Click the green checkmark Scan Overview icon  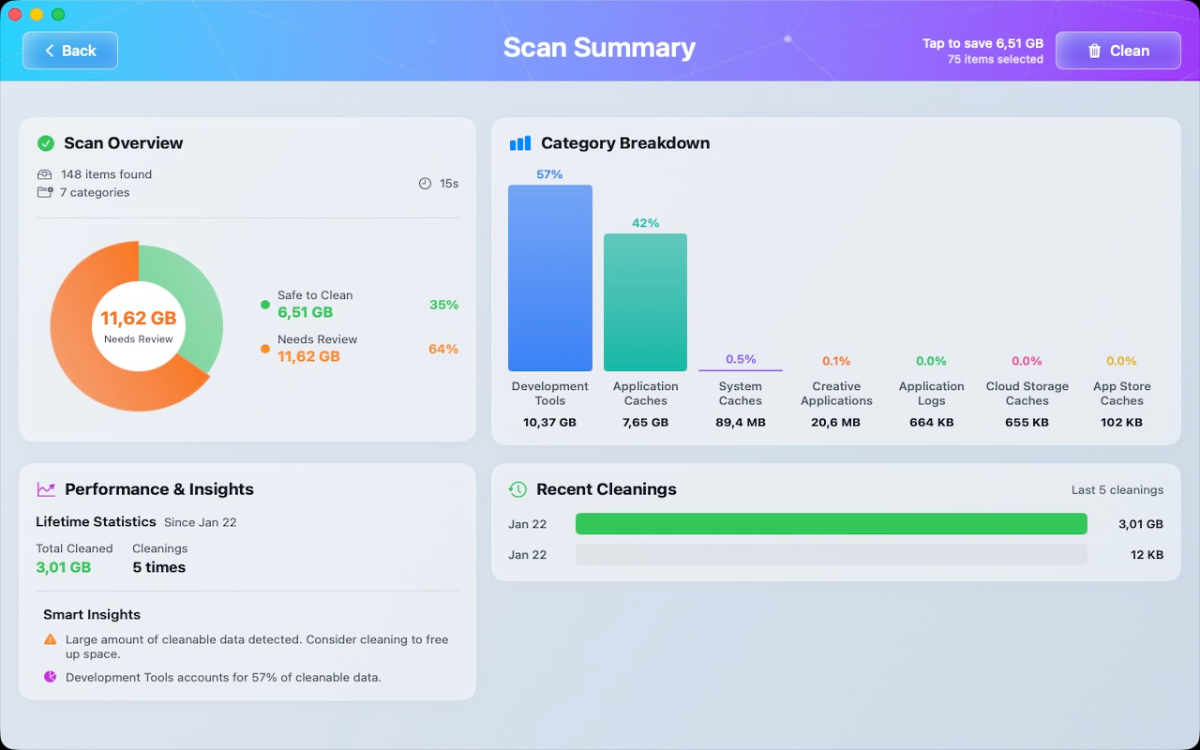pyautogui.click(x=44, y=142)
